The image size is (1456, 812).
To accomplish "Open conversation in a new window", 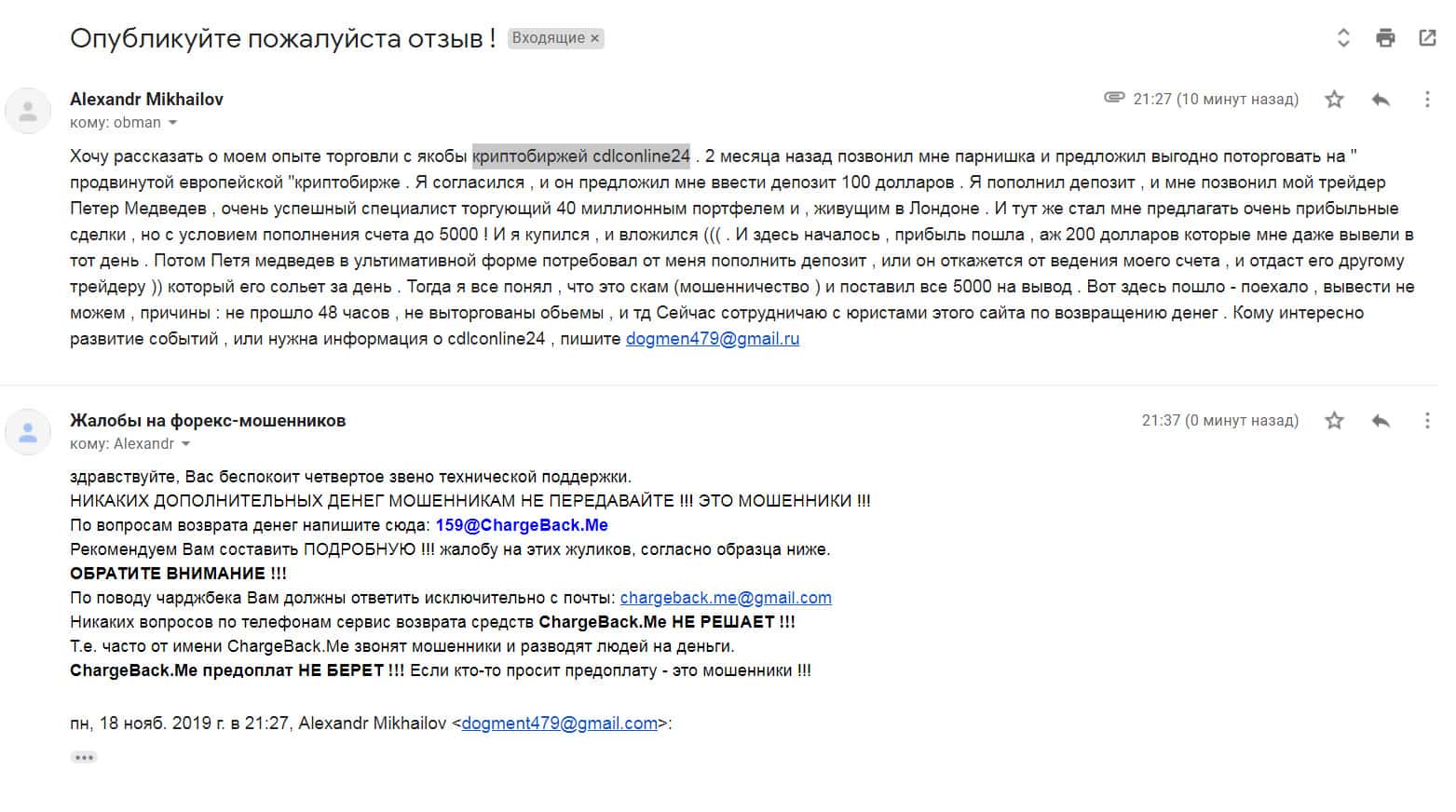I will [x=1426, y=38].
